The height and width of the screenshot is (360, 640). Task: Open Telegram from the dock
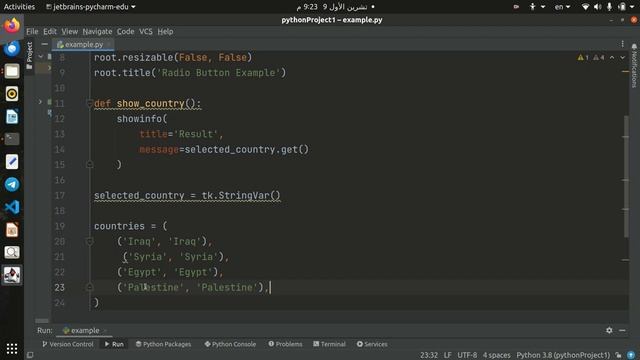tap(12, 184)
